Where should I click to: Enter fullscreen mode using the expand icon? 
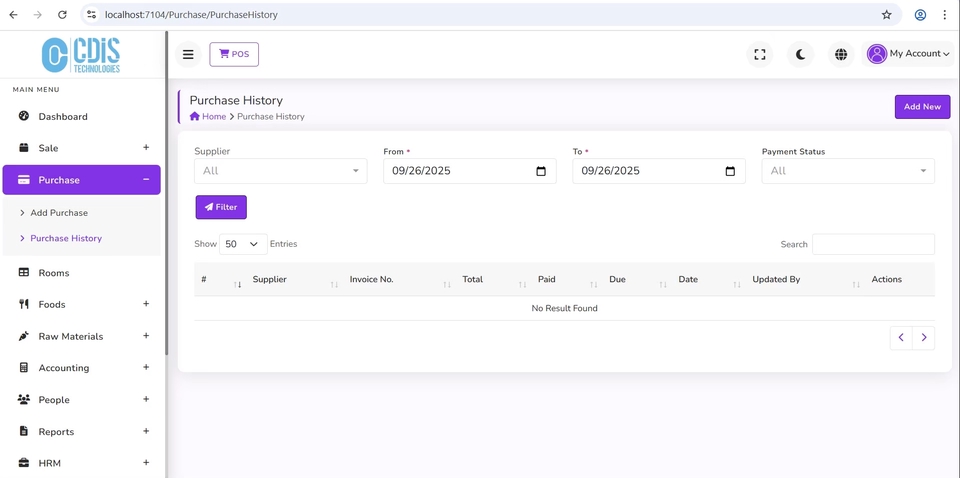pos(760,54)
